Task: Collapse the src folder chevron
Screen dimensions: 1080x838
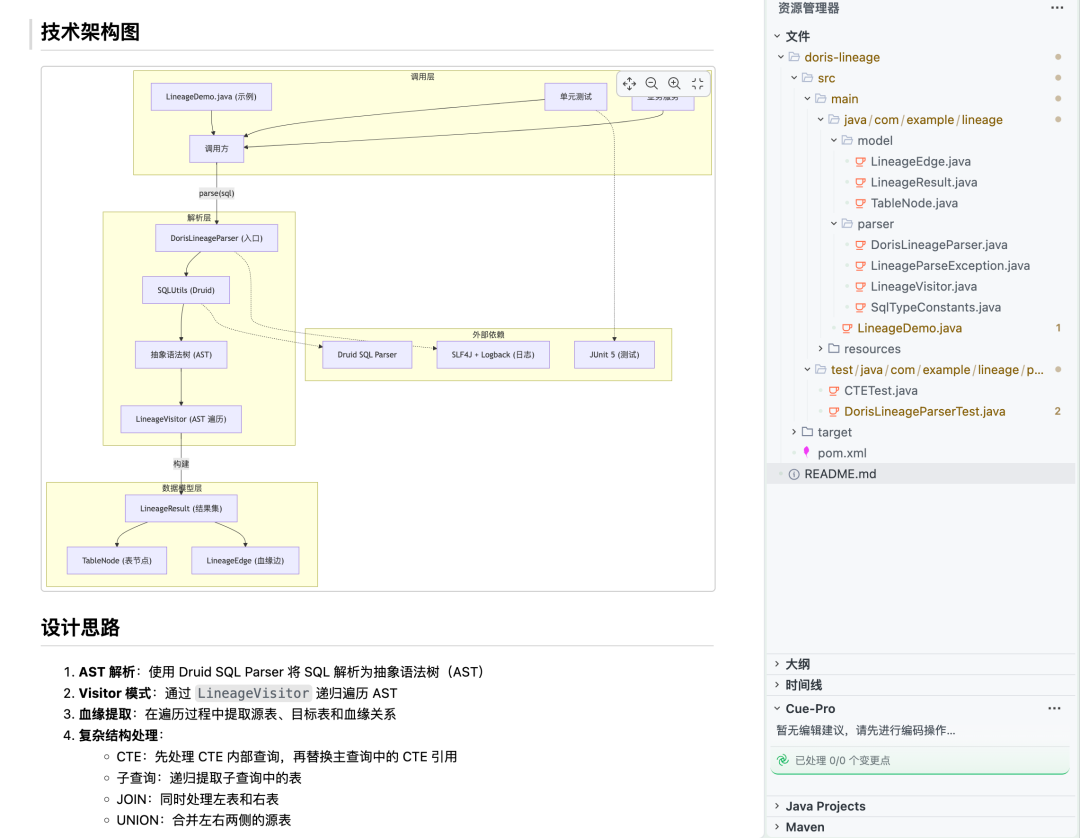Action: 794,78
